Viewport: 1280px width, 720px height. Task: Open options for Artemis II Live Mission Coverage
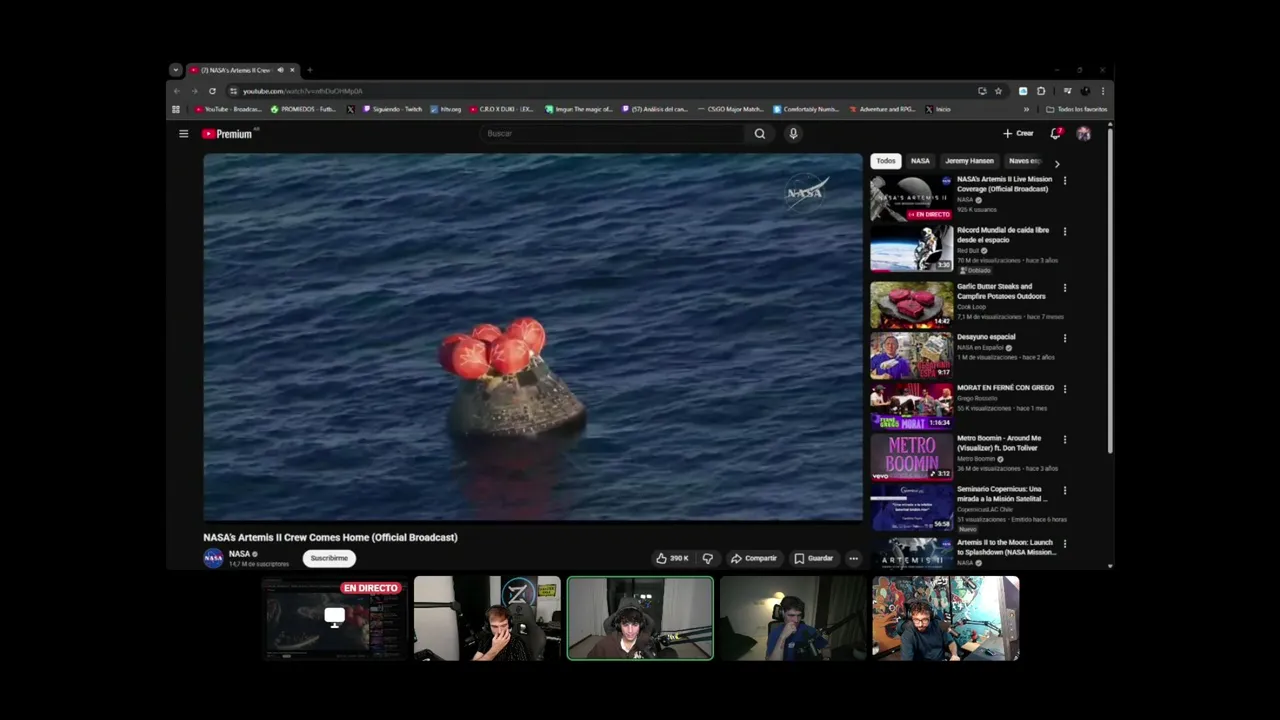tap(1064, 181)
